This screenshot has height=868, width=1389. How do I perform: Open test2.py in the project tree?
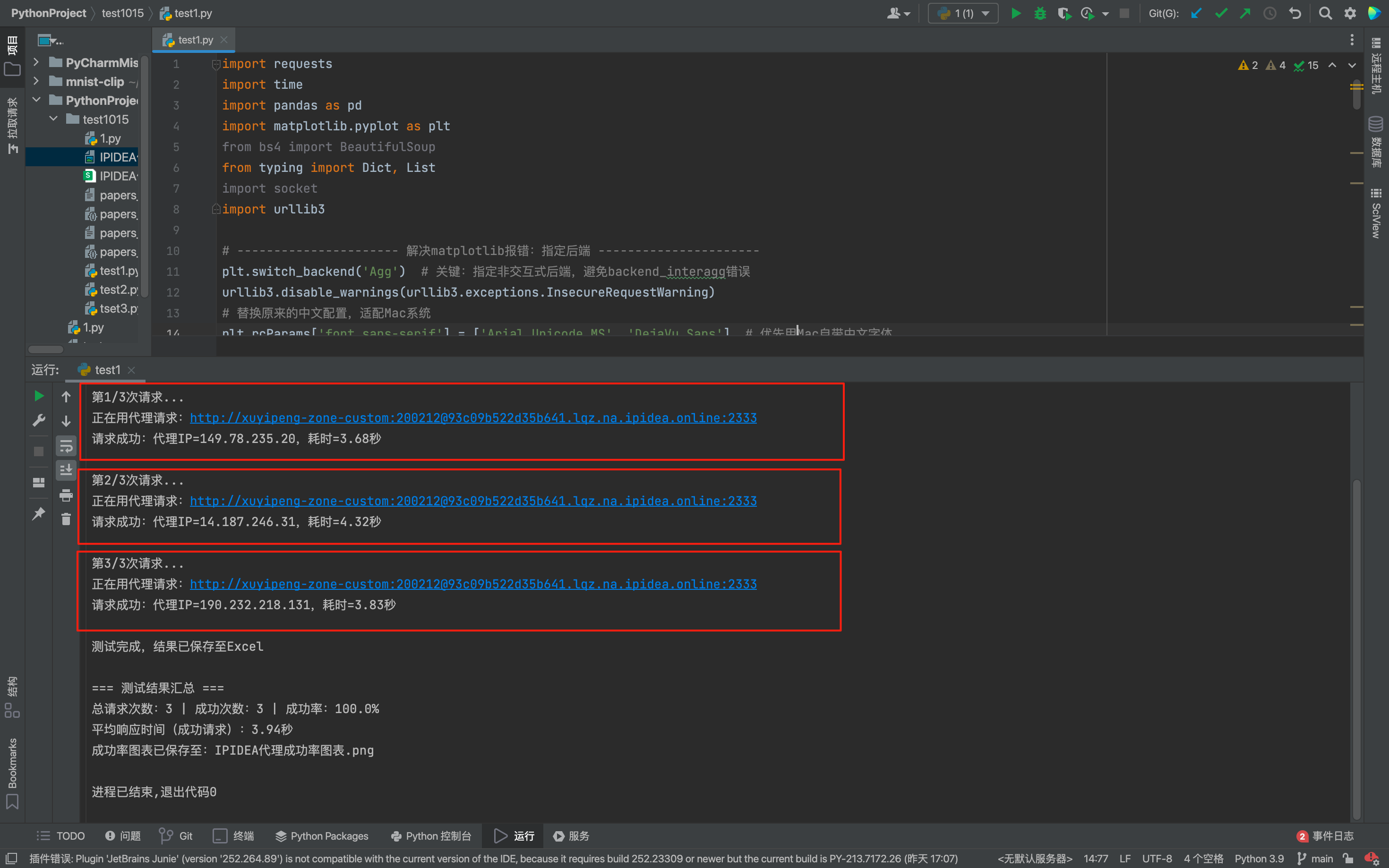[118, 290]
